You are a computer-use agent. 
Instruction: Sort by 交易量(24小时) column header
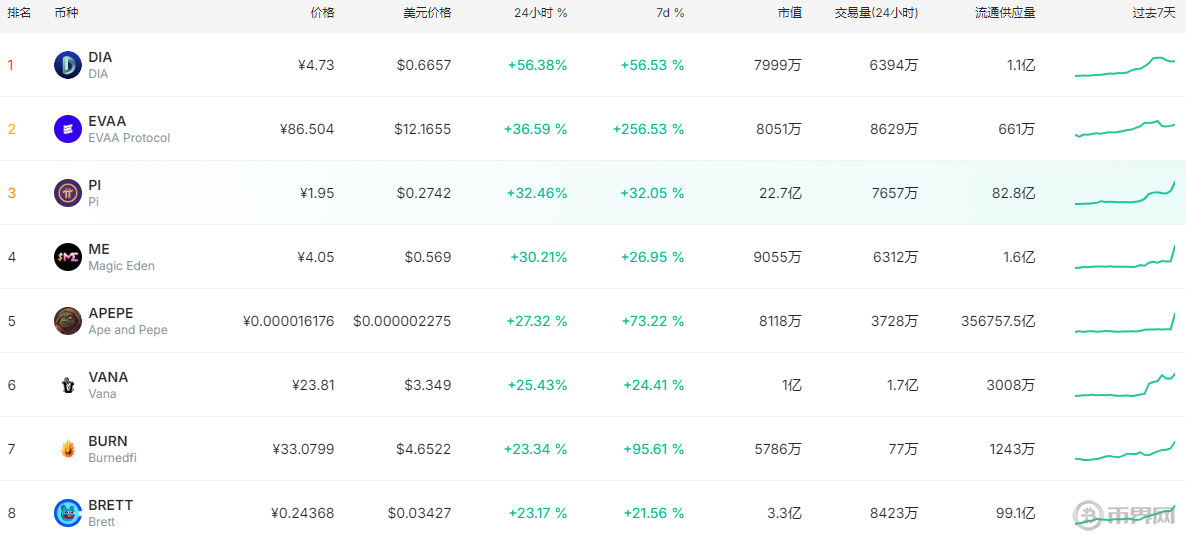tap(876, 13)
